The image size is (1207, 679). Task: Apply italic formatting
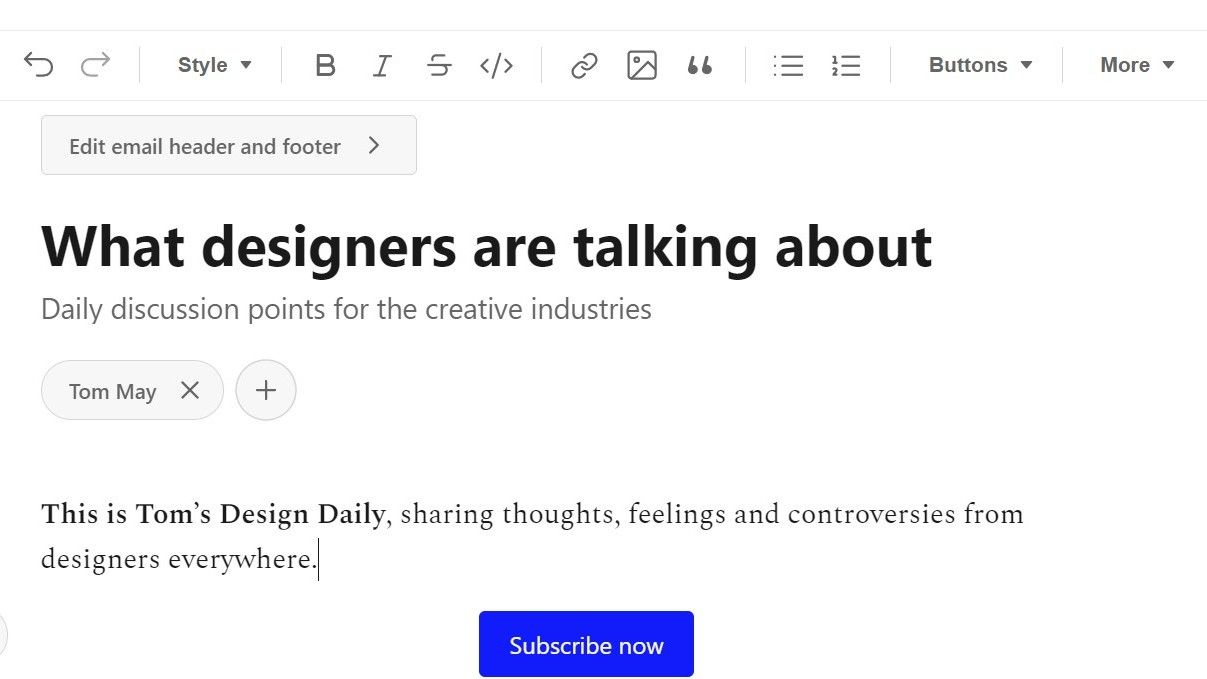pos(381,66)
